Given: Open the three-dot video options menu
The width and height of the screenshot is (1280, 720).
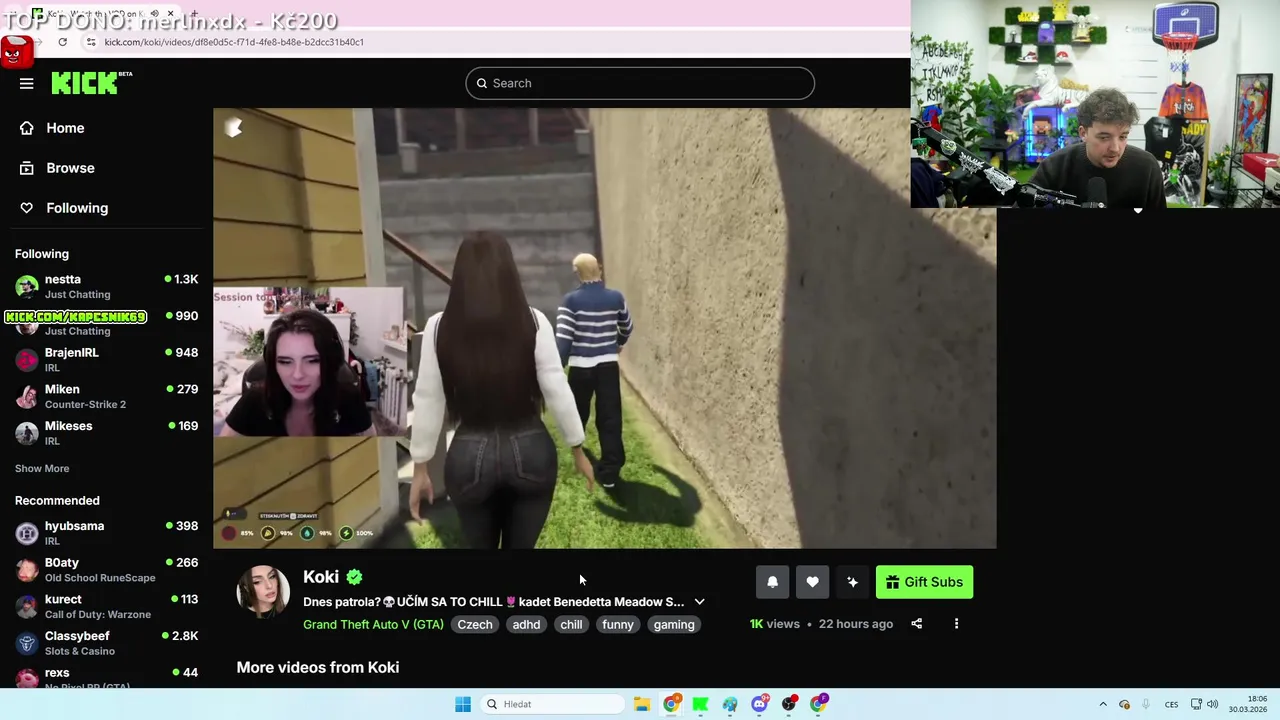Looking at the screenshot, I should [956, 624].
